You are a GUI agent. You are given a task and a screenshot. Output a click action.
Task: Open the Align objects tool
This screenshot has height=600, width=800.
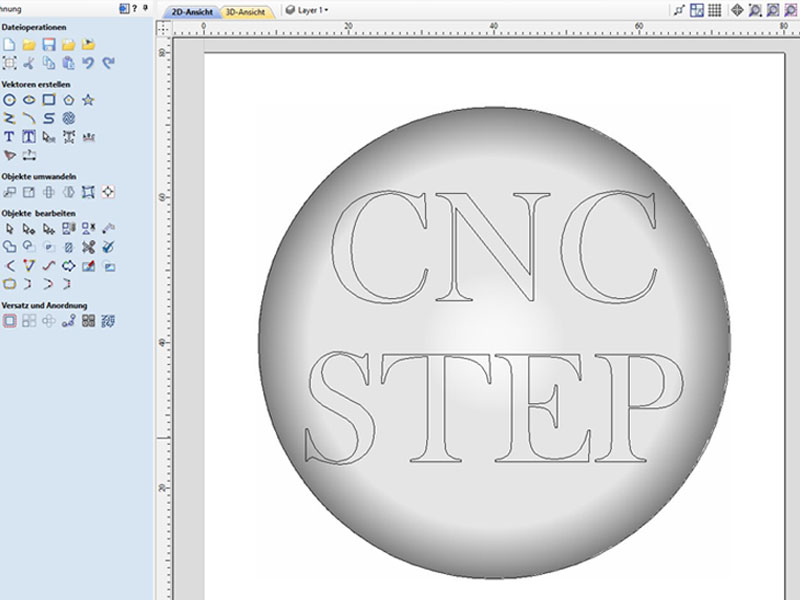[x=108, y=192]
